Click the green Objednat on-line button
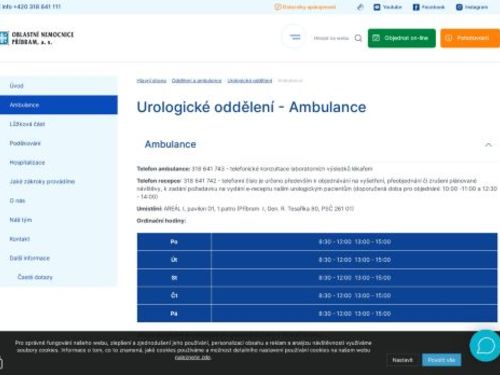Image resolution: width=500 pixels, height=375 pixels. click(x=402, y=38)
